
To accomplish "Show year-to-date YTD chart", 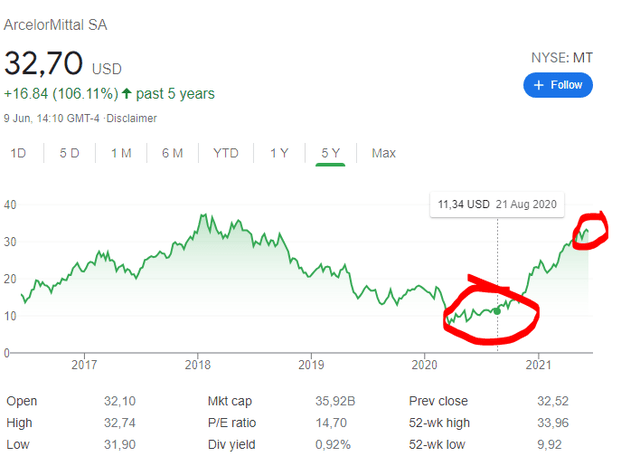I will pyautogui.click(x=226, y=153).
